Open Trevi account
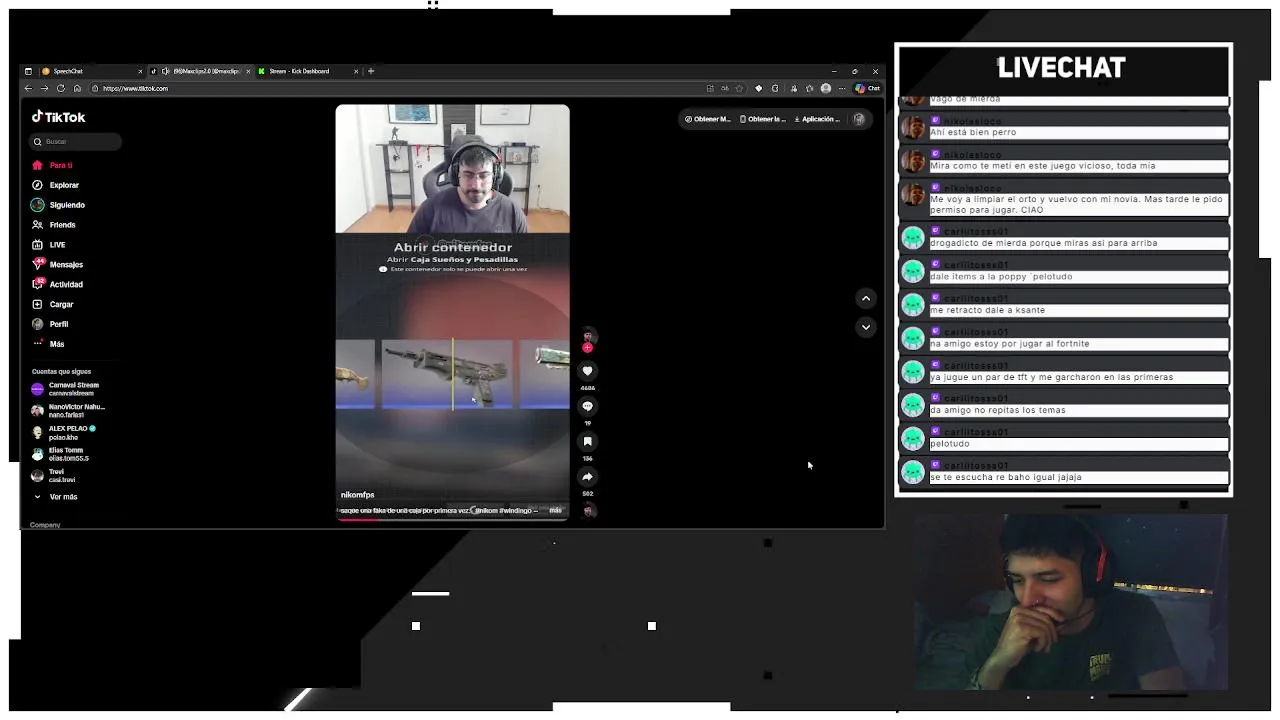This screenshot has width=1280, height=720. 54,475
